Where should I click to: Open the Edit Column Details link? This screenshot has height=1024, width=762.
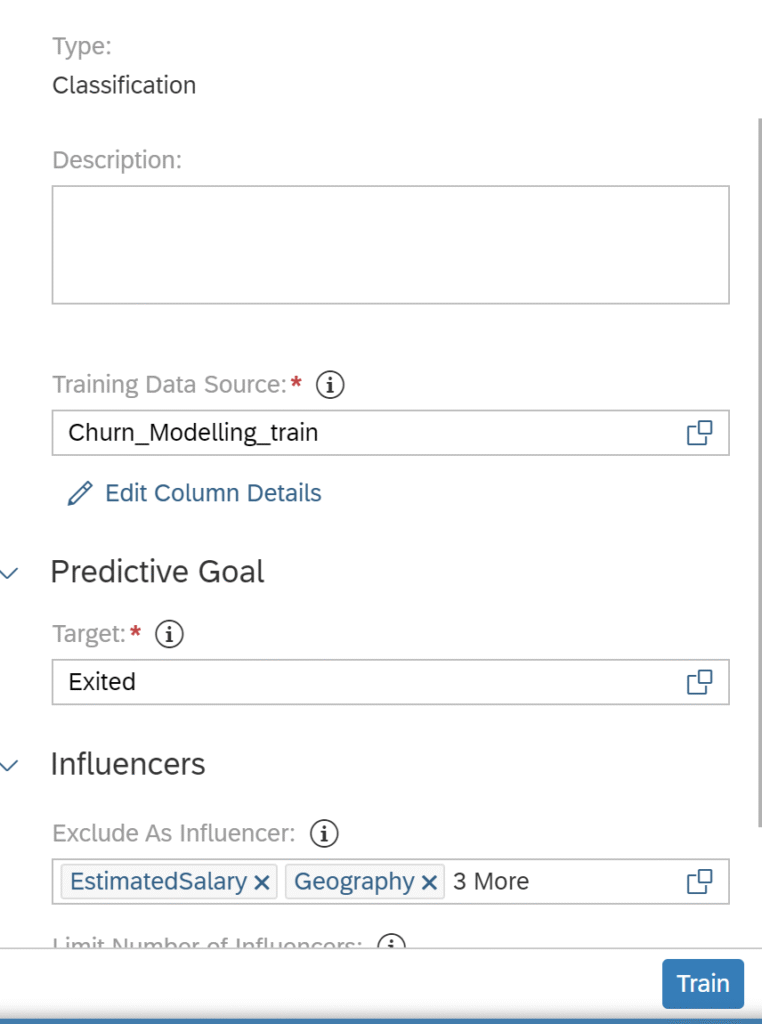(x=213, y=493)
